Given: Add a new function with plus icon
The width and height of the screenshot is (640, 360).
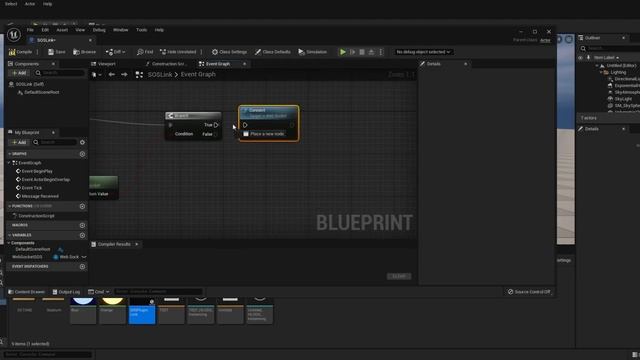Looking at the screenshot, I should pos(82,206).
